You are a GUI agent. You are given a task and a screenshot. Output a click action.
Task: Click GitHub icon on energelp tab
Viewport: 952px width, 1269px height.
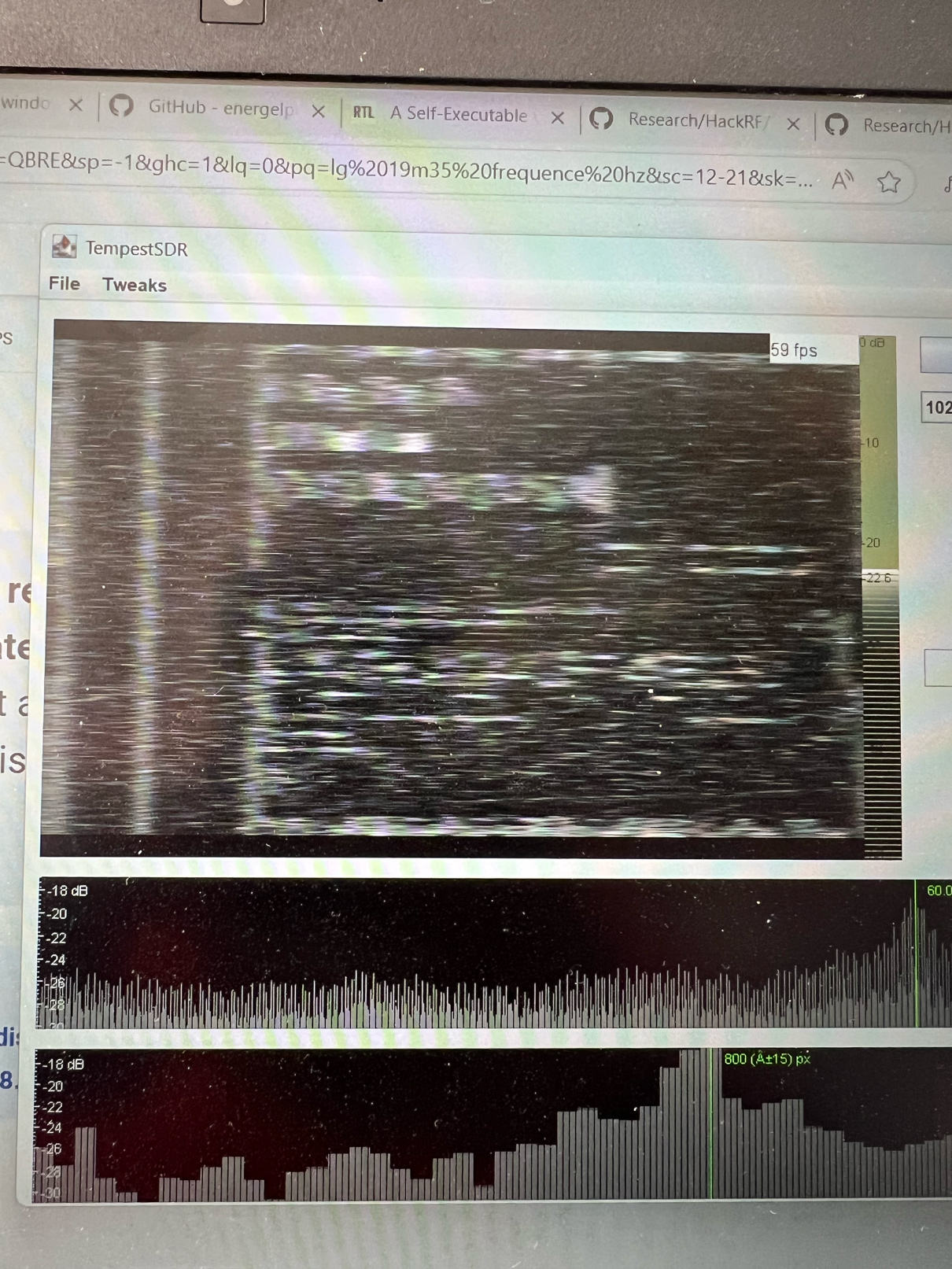[x=121, y=105]
